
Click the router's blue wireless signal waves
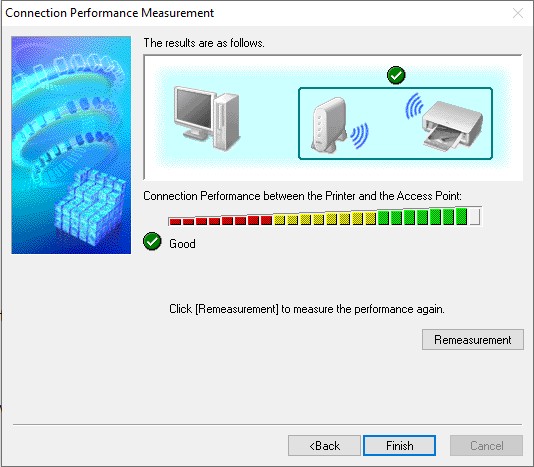(360, 135)
